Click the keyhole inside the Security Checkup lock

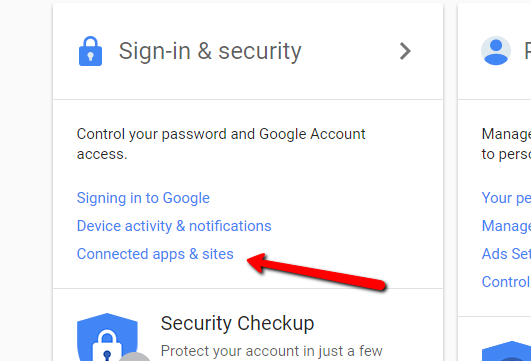click(107, 356)
